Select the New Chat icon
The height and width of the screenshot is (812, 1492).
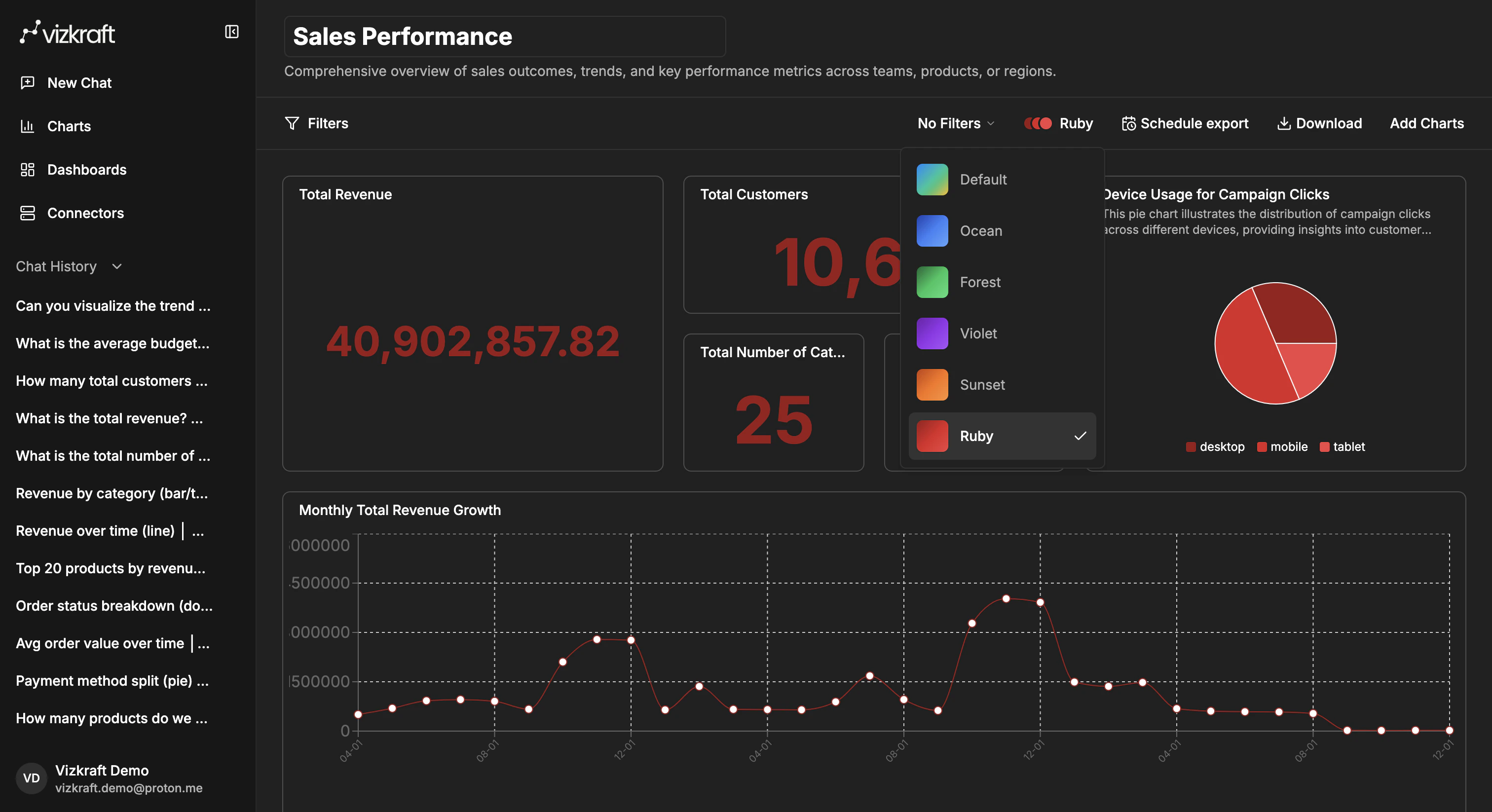pos(27,82)
